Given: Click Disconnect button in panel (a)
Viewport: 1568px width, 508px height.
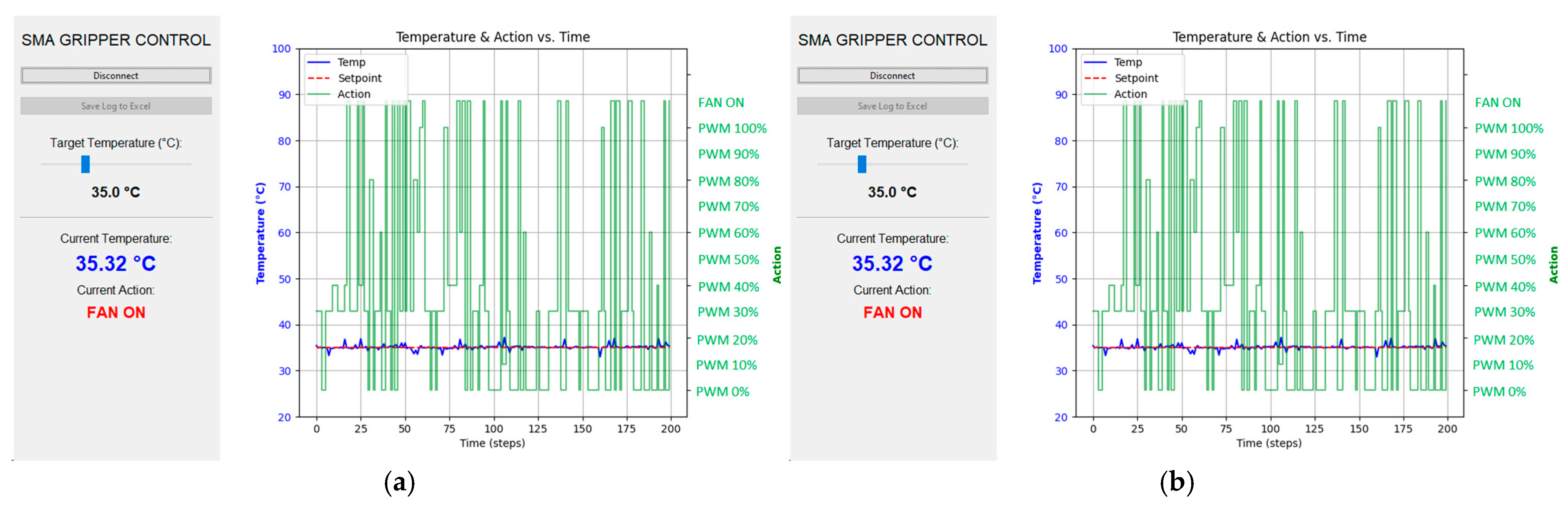Looking at the screenshot, I should tap(116, 75).
